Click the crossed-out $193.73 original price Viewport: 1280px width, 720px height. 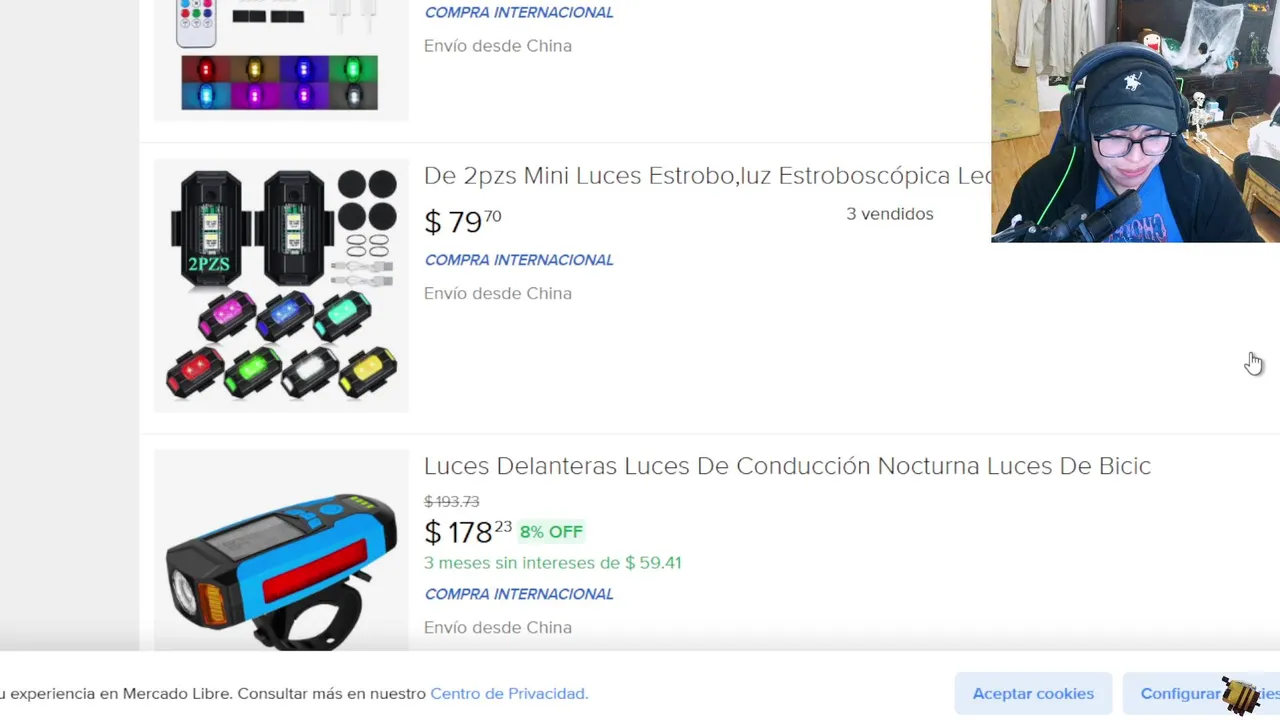coord(452,501)
